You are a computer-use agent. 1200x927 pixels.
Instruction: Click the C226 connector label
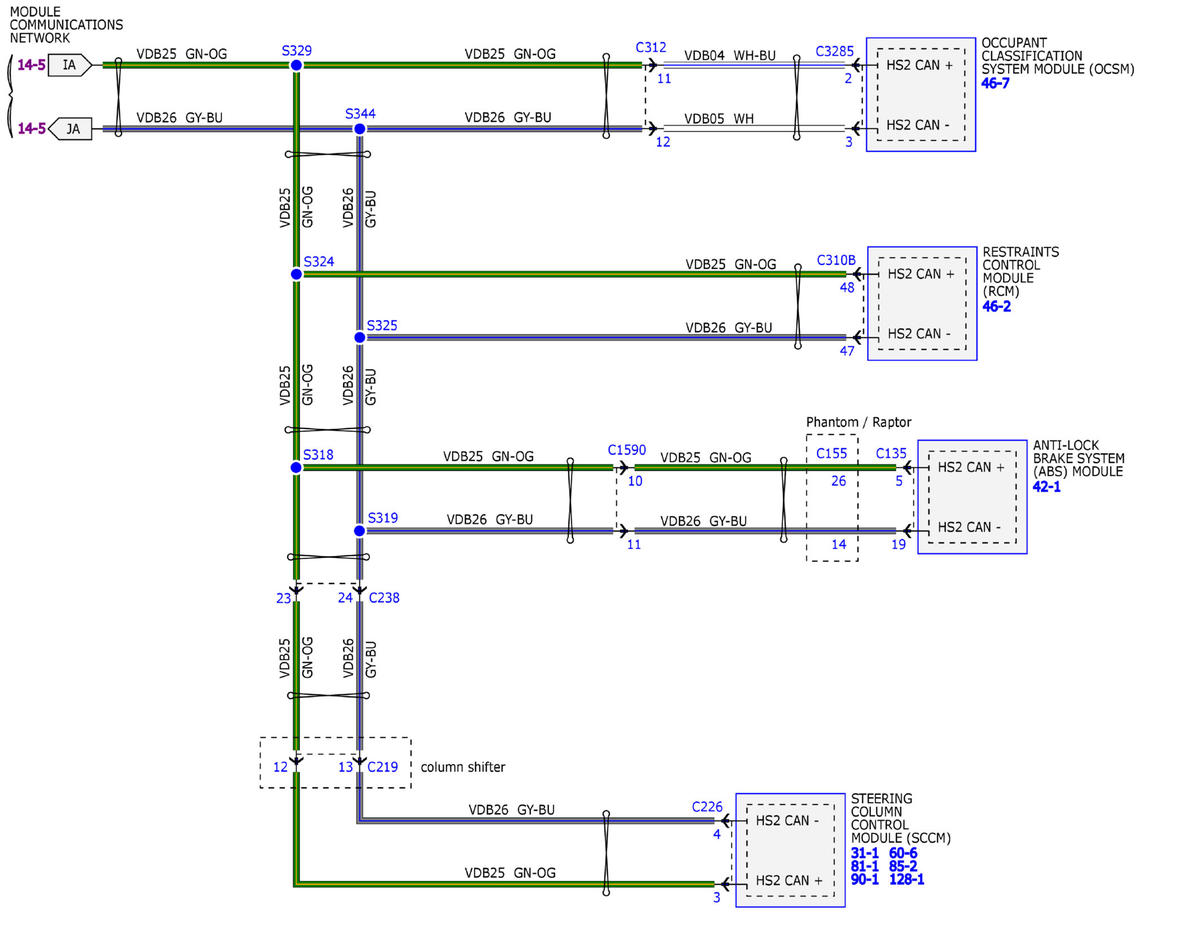707,806
